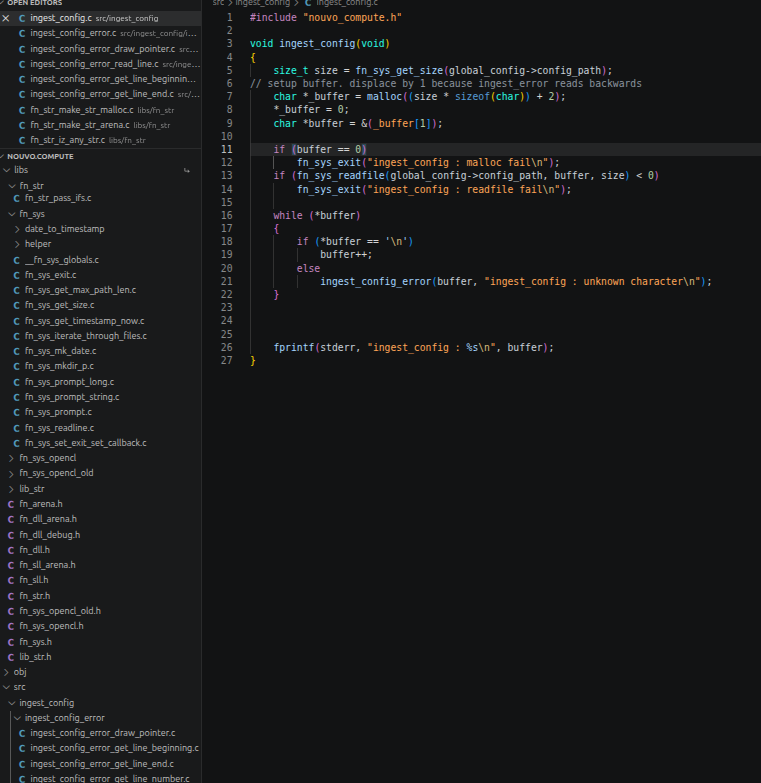Click header icon beside fn_dll.h
The width and height of the screenshot is (761, 783).
coord(11,550)
